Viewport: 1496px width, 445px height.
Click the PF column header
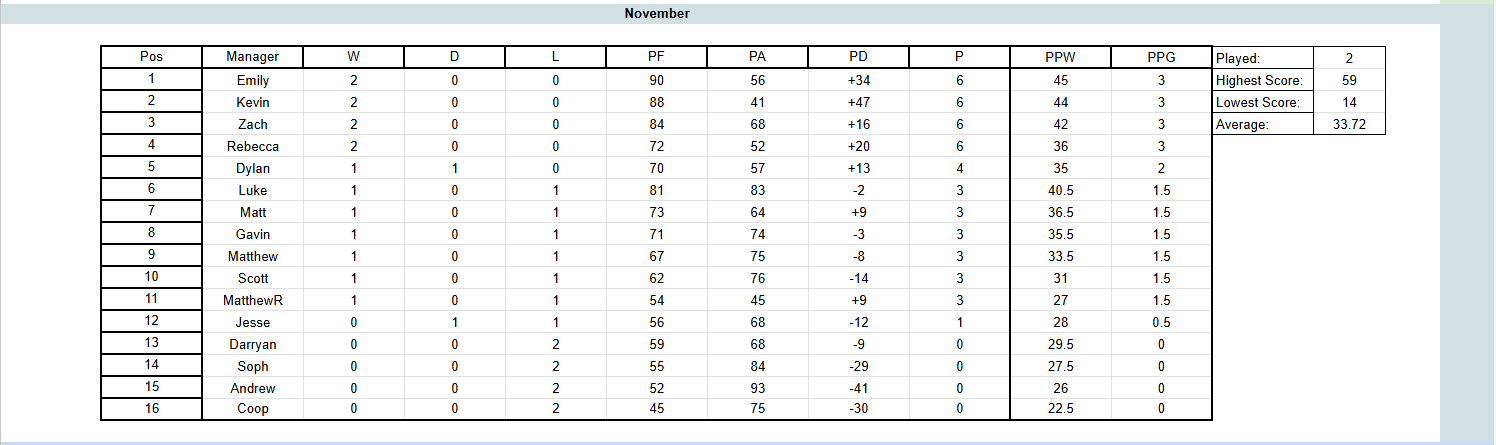pos(656,57)
